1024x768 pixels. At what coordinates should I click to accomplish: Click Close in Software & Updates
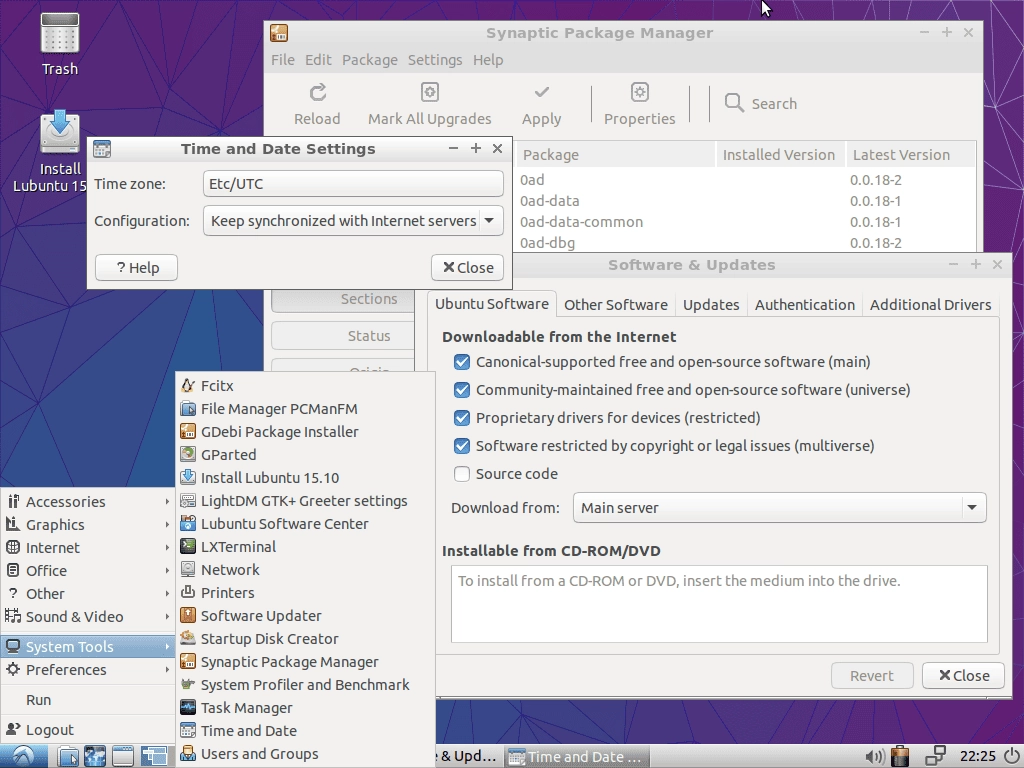tap(964, 676)
